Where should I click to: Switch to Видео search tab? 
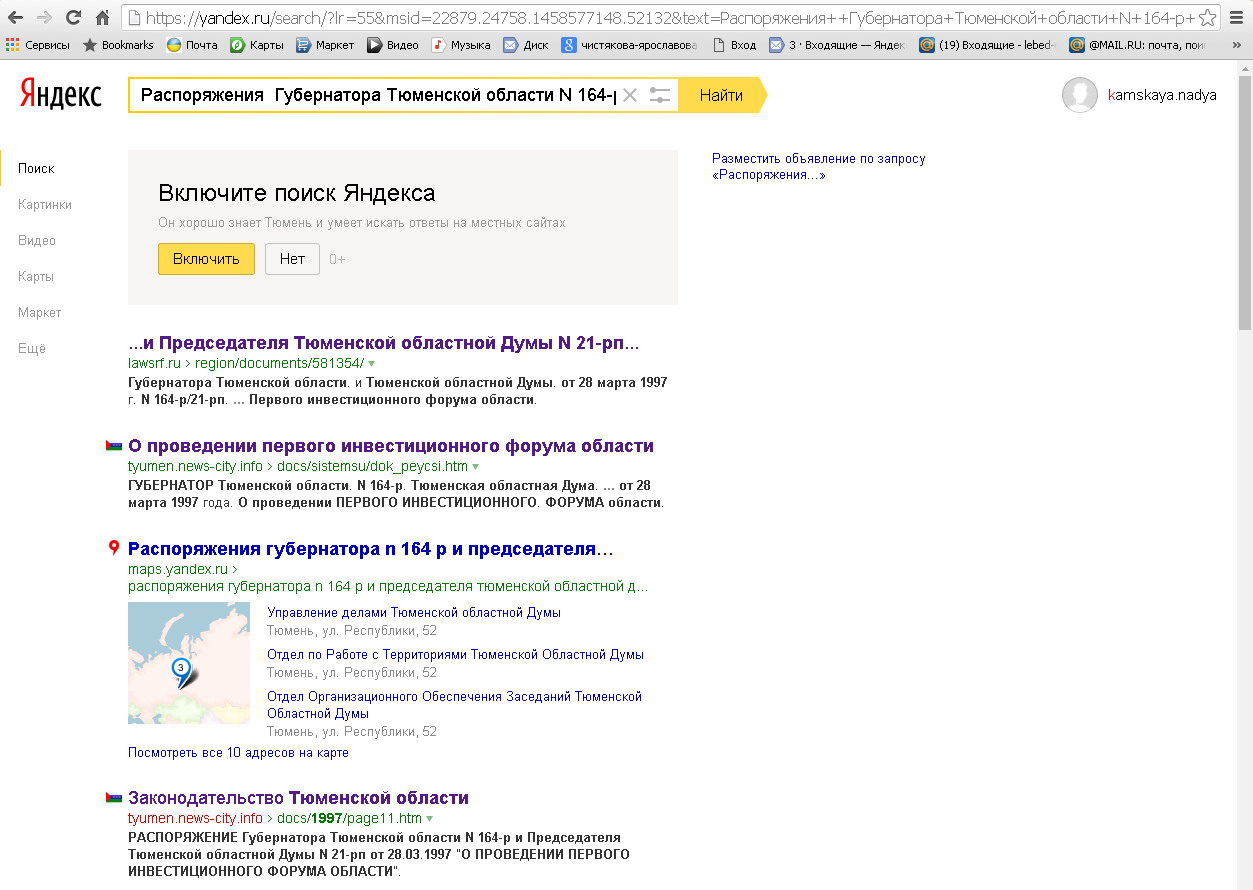pyautogui.click(x=37, y=241)
